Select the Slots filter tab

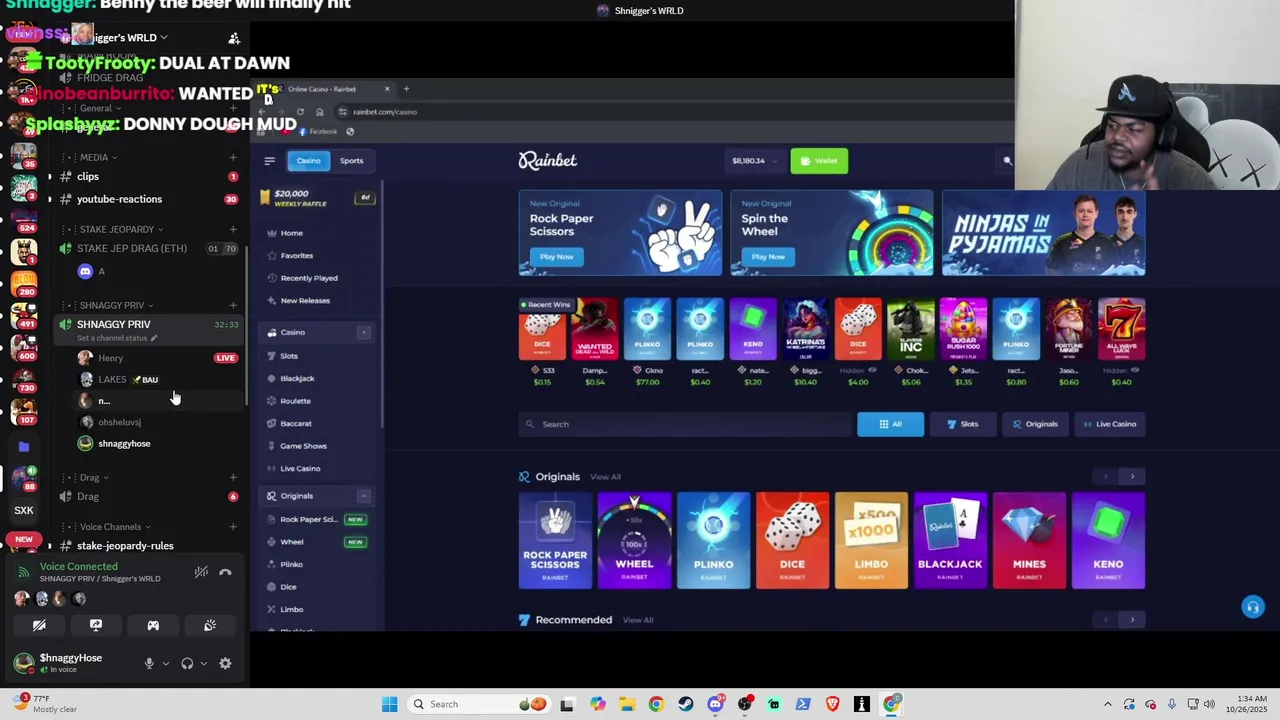pos(962,424)
